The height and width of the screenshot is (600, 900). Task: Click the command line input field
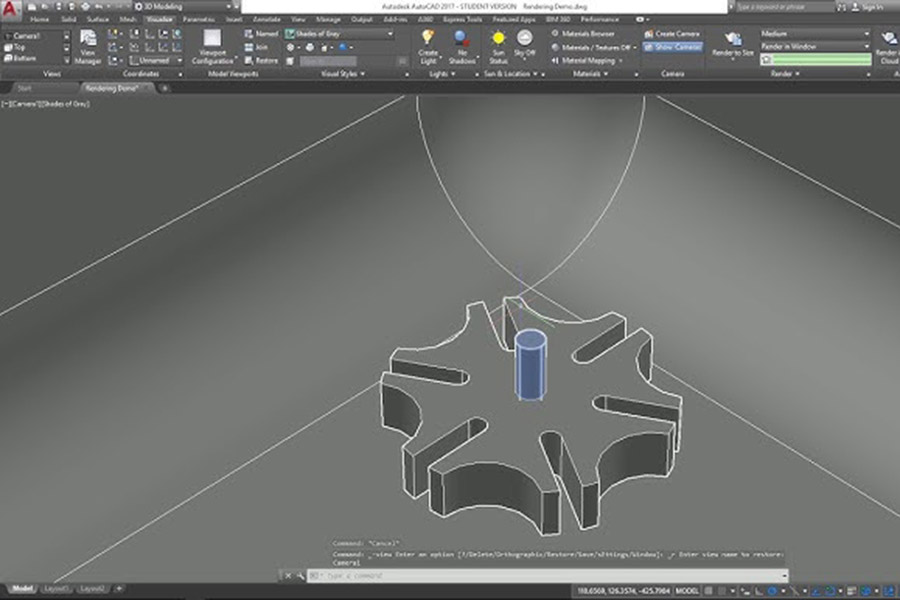pyautogui.click(x=547, y=575)
